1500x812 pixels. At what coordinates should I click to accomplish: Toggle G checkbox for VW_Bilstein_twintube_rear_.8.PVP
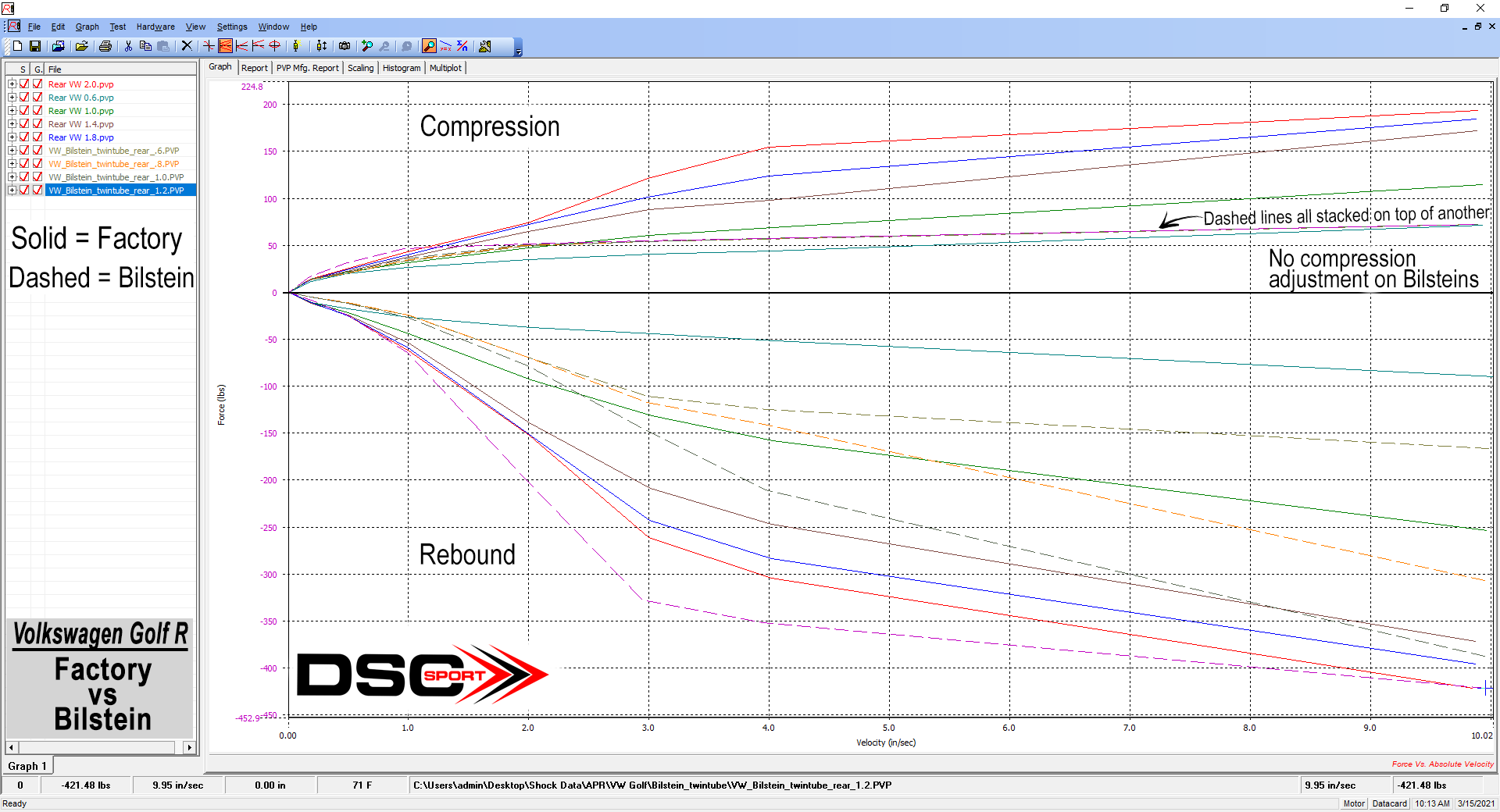(37, 164)
